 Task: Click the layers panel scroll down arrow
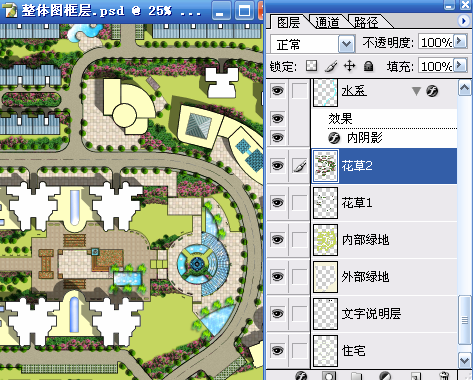pyautogui.click(x=465, y=360)
